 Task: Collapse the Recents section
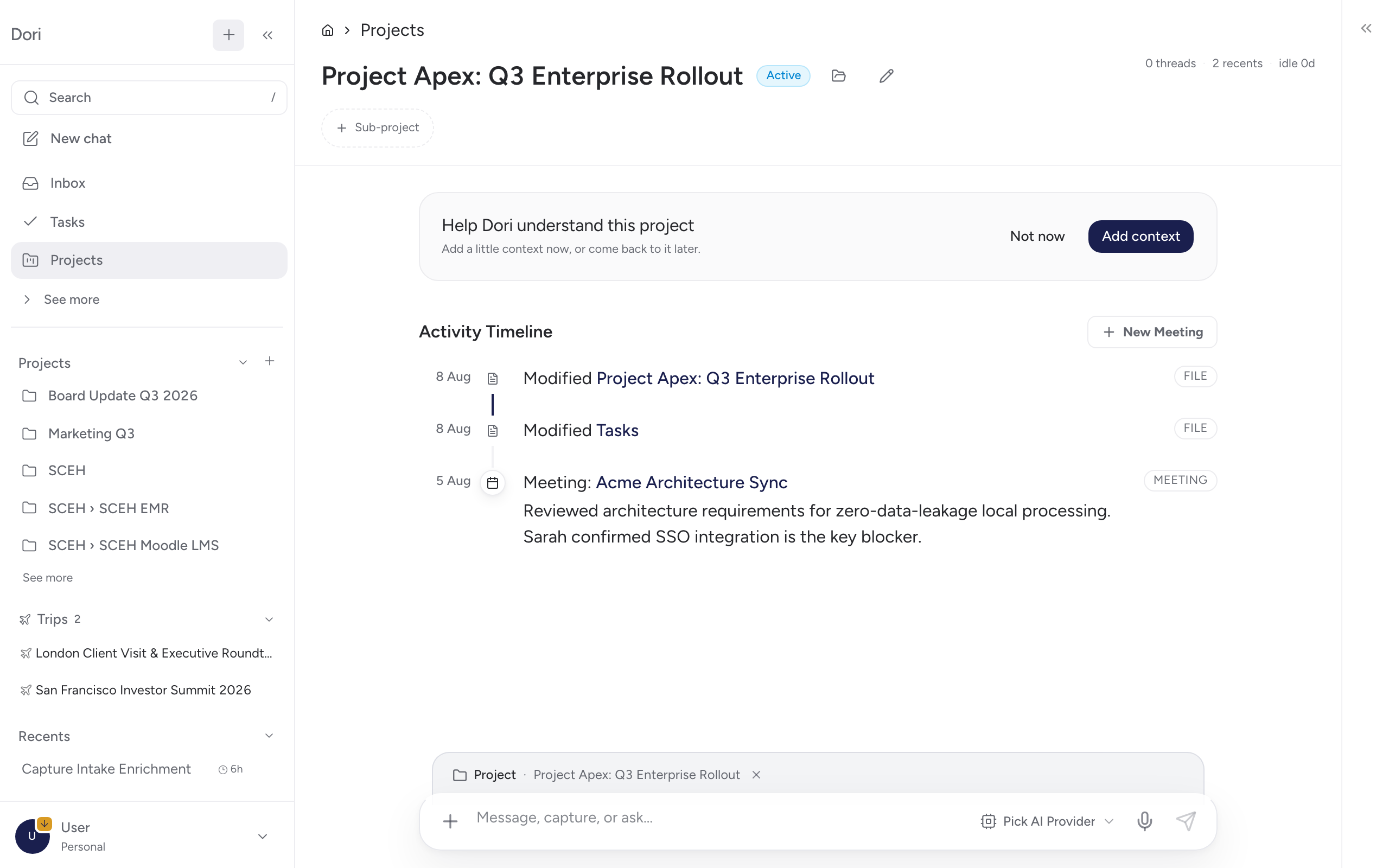(x=269, y=736)
